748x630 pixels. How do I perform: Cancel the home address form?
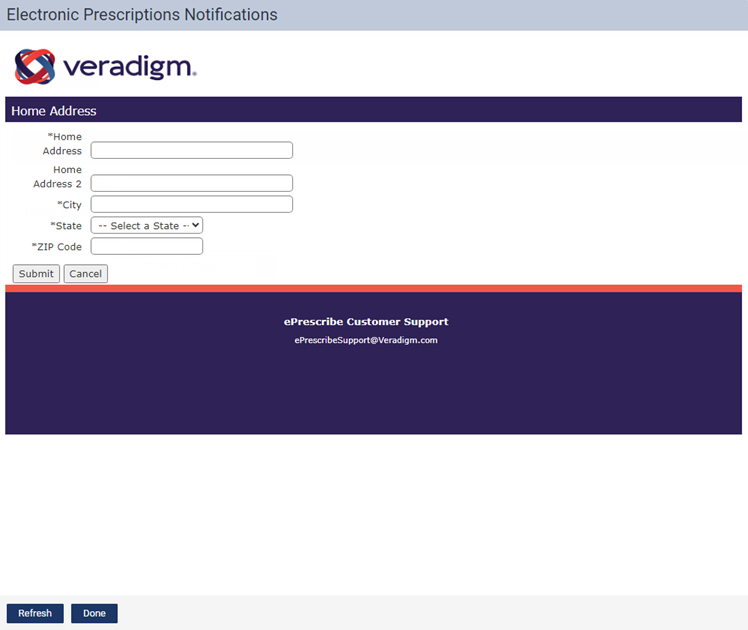(85, 274)
